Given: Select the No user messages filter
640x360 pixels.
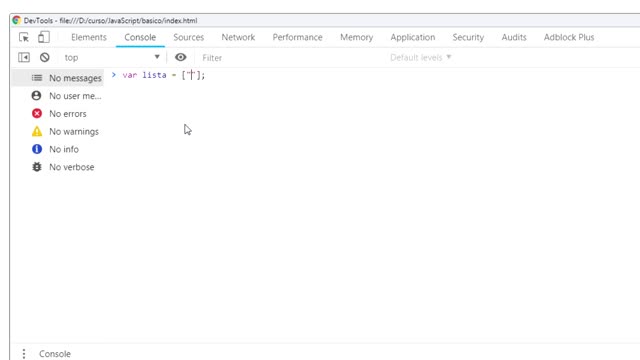Looking at the screenshot, I should click(58, 96).
